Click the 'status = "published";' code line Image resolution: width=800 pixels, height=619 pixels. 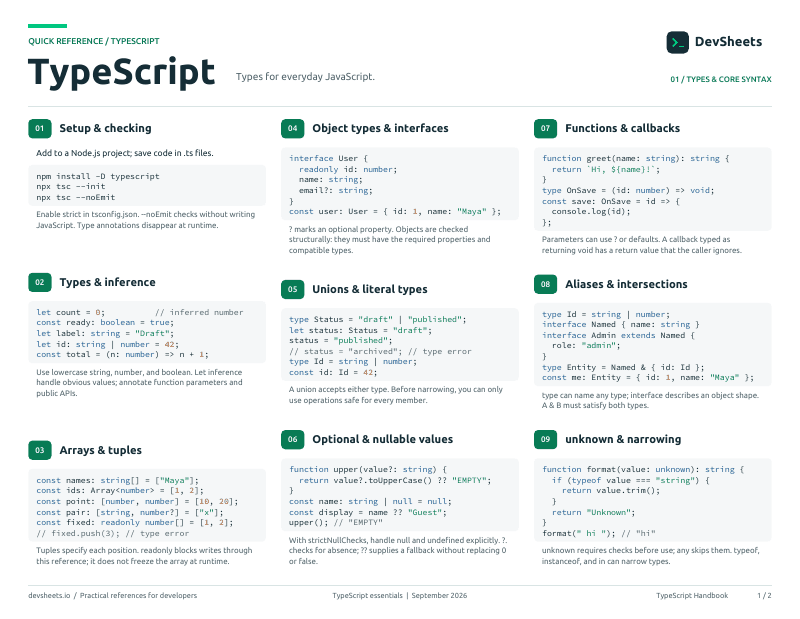[x=341, y=340]
